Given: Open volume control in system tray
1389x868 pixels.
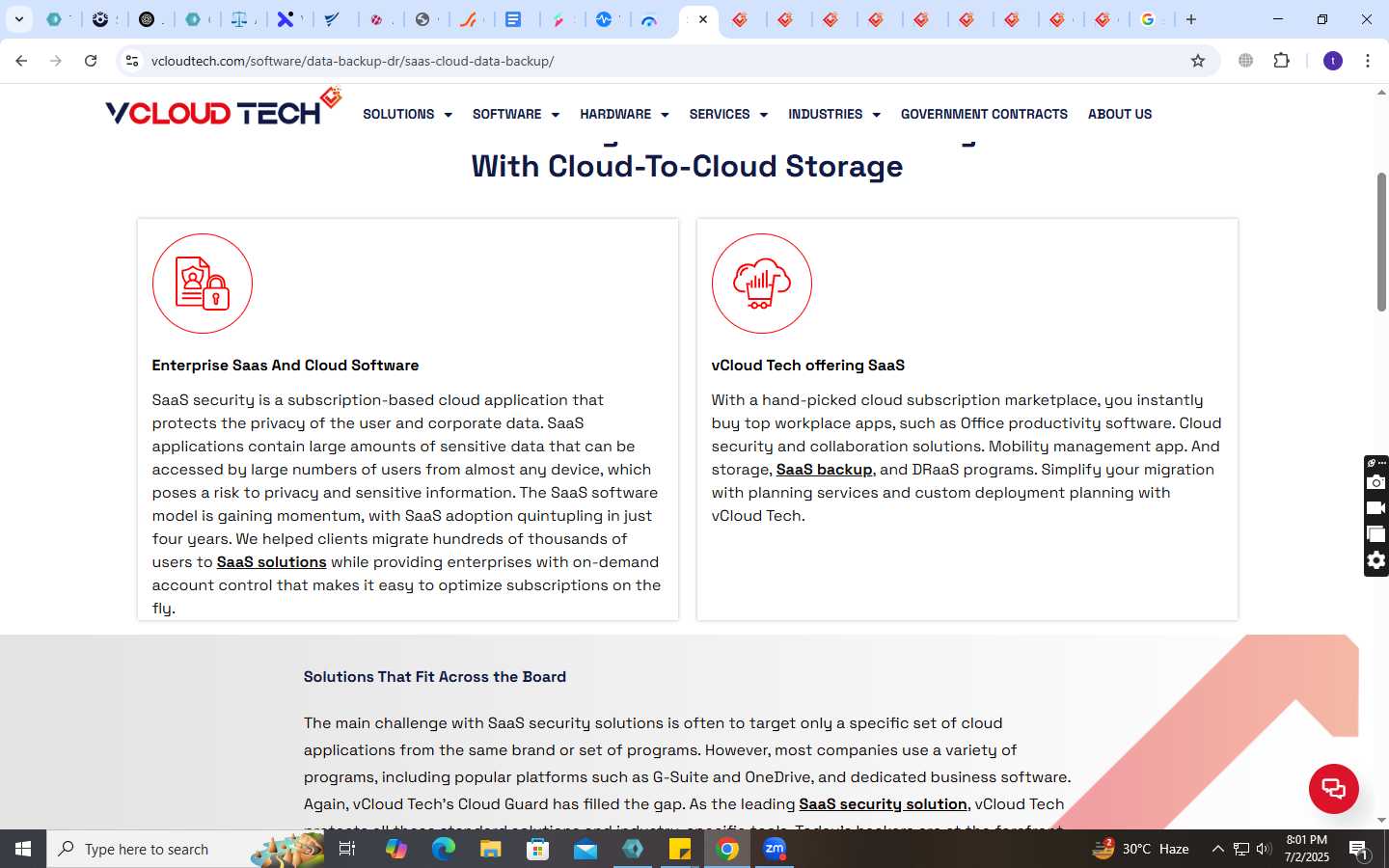Looking at the screenshot, I should [x=1264, y=849].
